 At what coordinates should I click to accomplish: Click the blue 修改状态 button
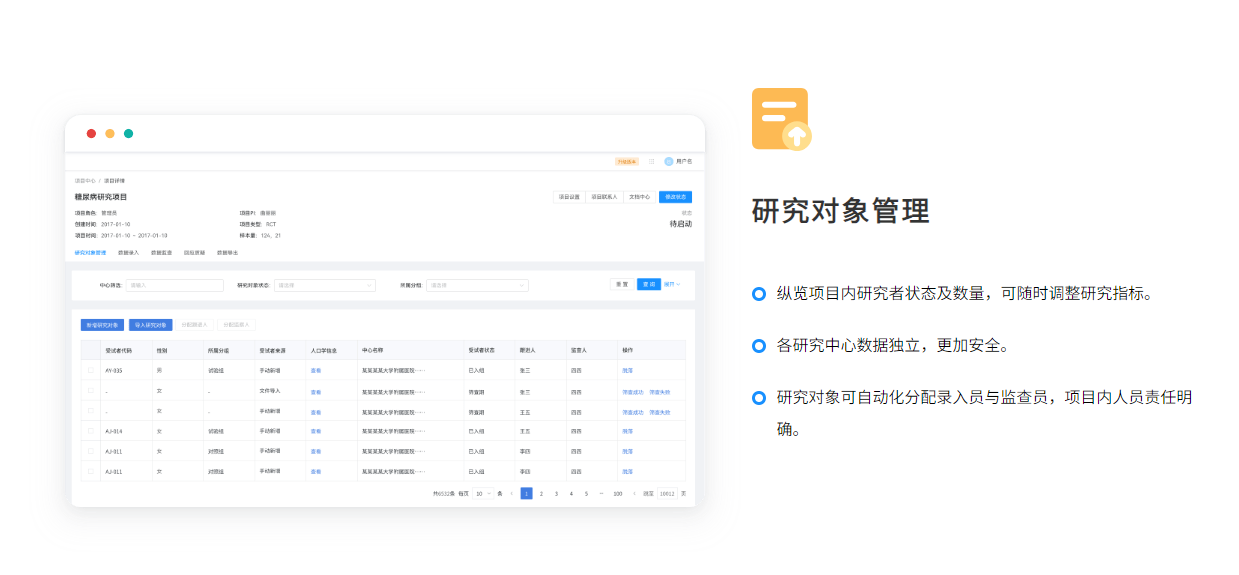(675, 197)
